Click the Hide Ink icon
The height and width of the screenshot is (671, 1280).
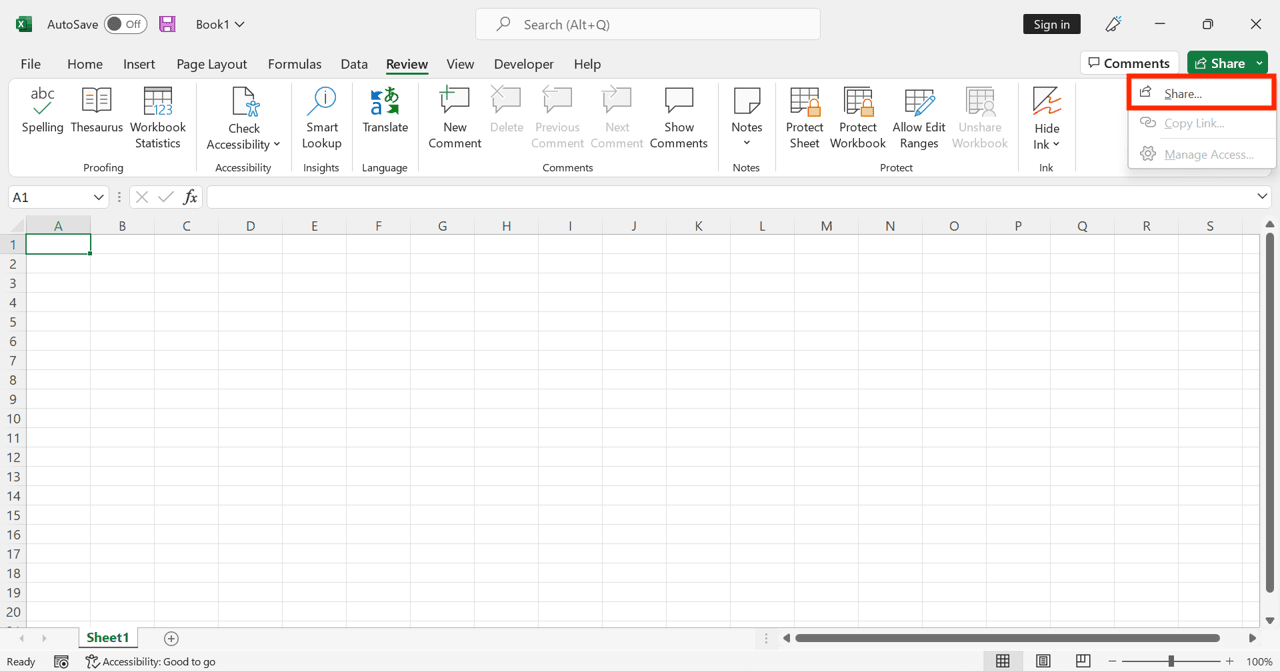(1047, 101)
